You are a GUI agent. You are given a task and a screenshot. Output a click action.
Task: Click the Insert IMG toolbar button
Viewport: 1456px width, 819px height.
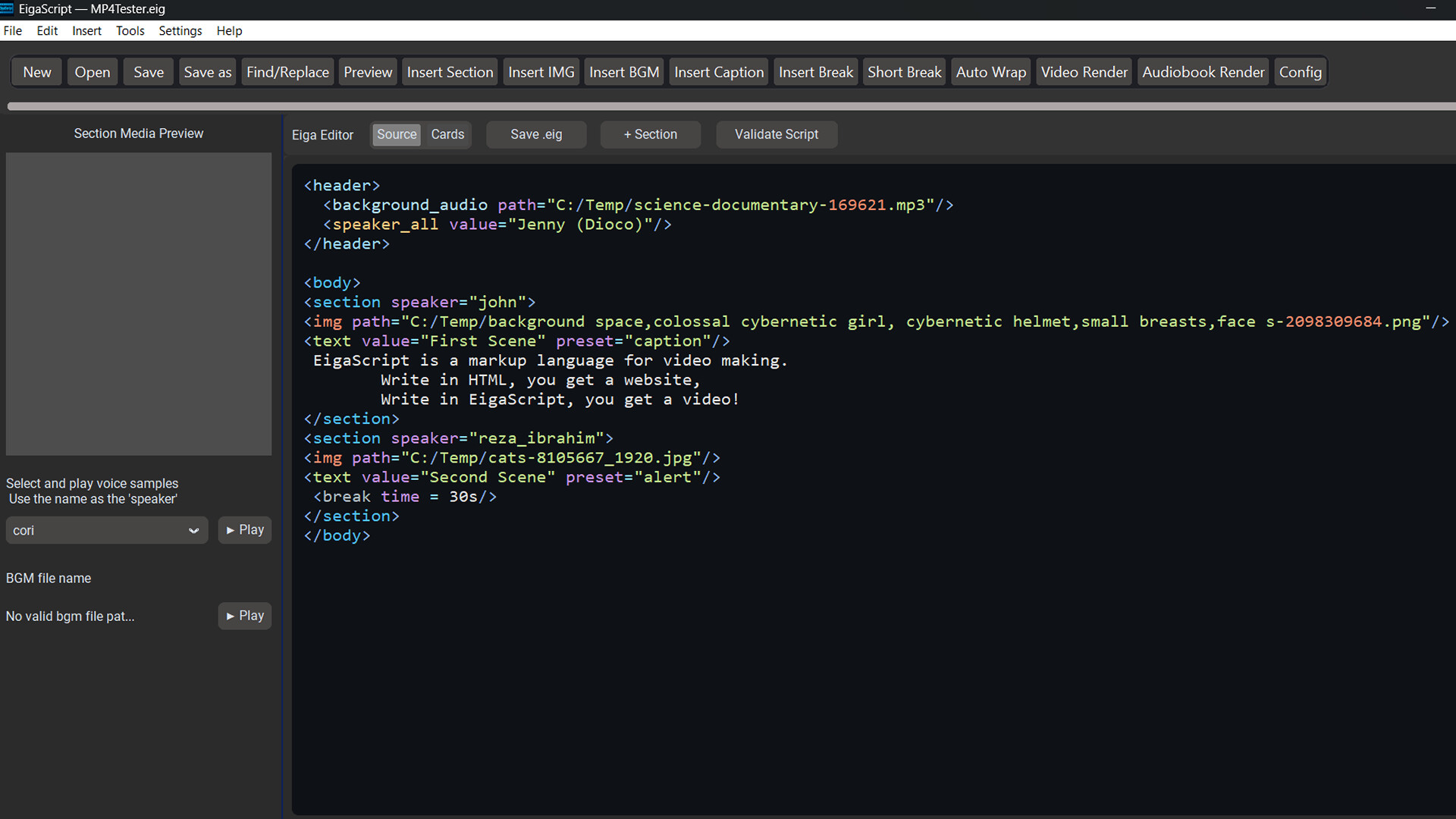point(540,71)
